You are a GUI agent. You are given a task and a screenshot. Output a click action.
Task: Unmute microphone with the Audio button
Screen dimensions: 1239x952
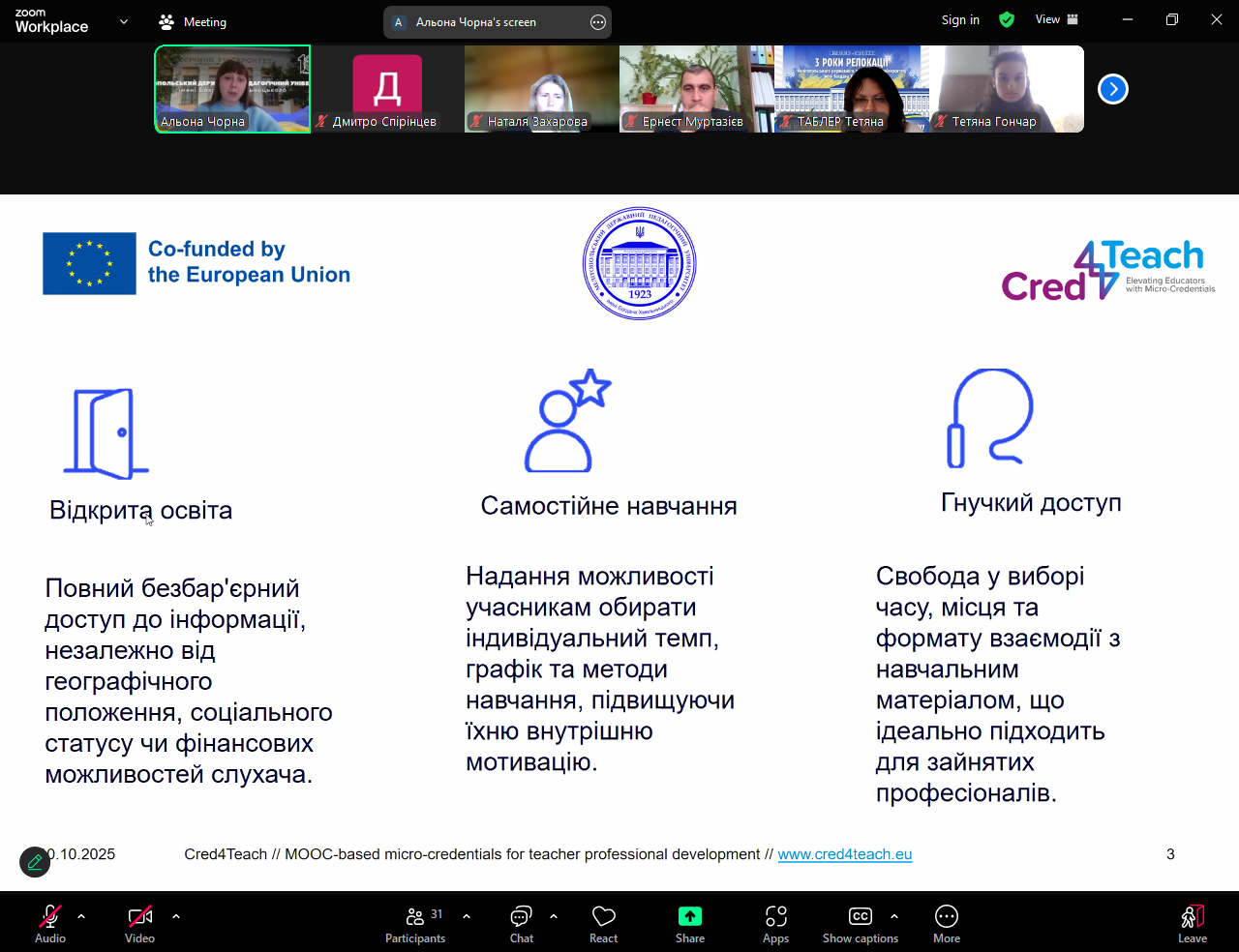pos(50,923)
